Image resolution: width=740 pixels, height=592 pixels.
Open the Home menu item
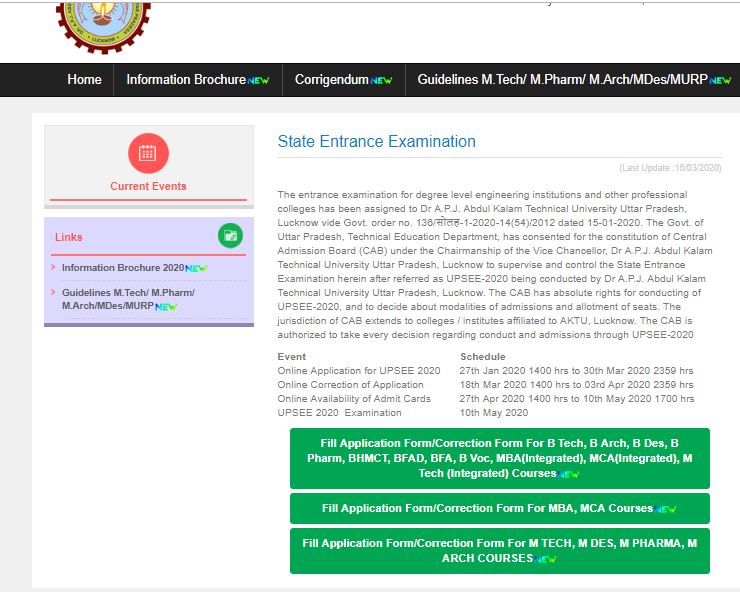pos(84,80)
